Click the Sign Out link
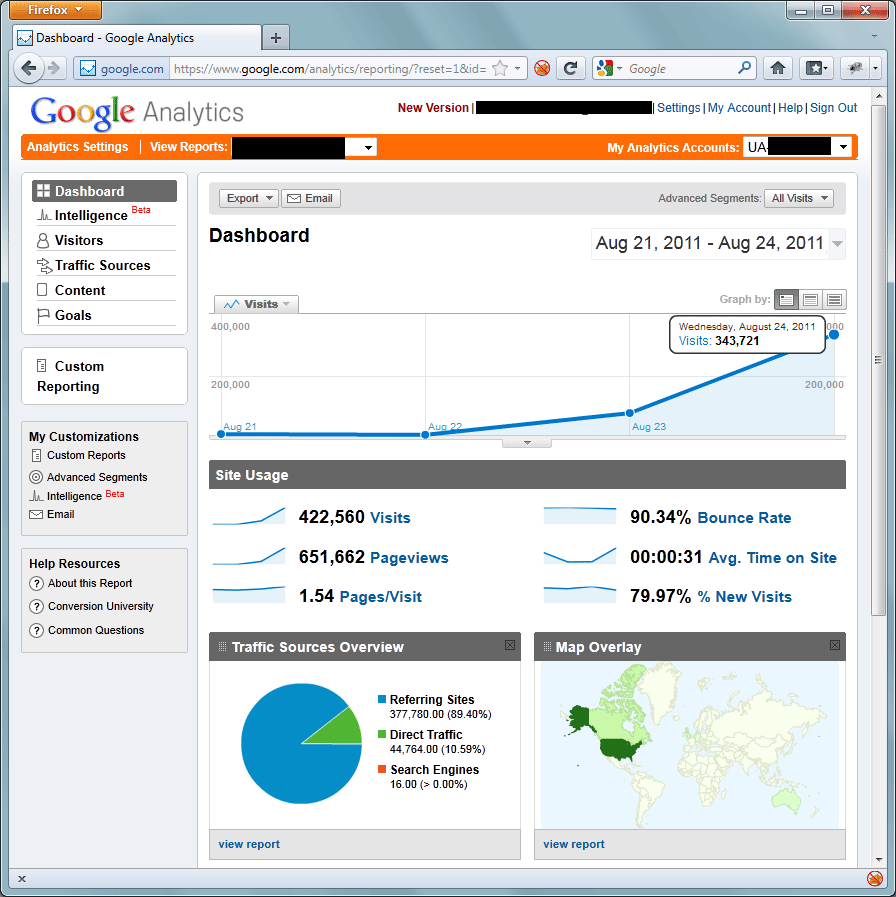The height and width of the screenshot is (897, 896). (x=834, y=108)
